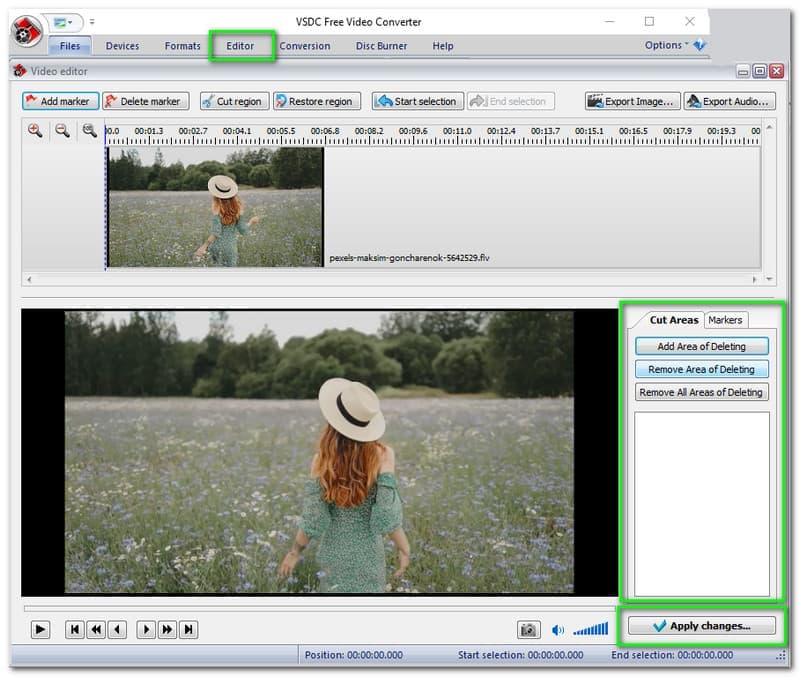Adjust the volume level bars
Viewport: 800px width, 677px height.
590,630
